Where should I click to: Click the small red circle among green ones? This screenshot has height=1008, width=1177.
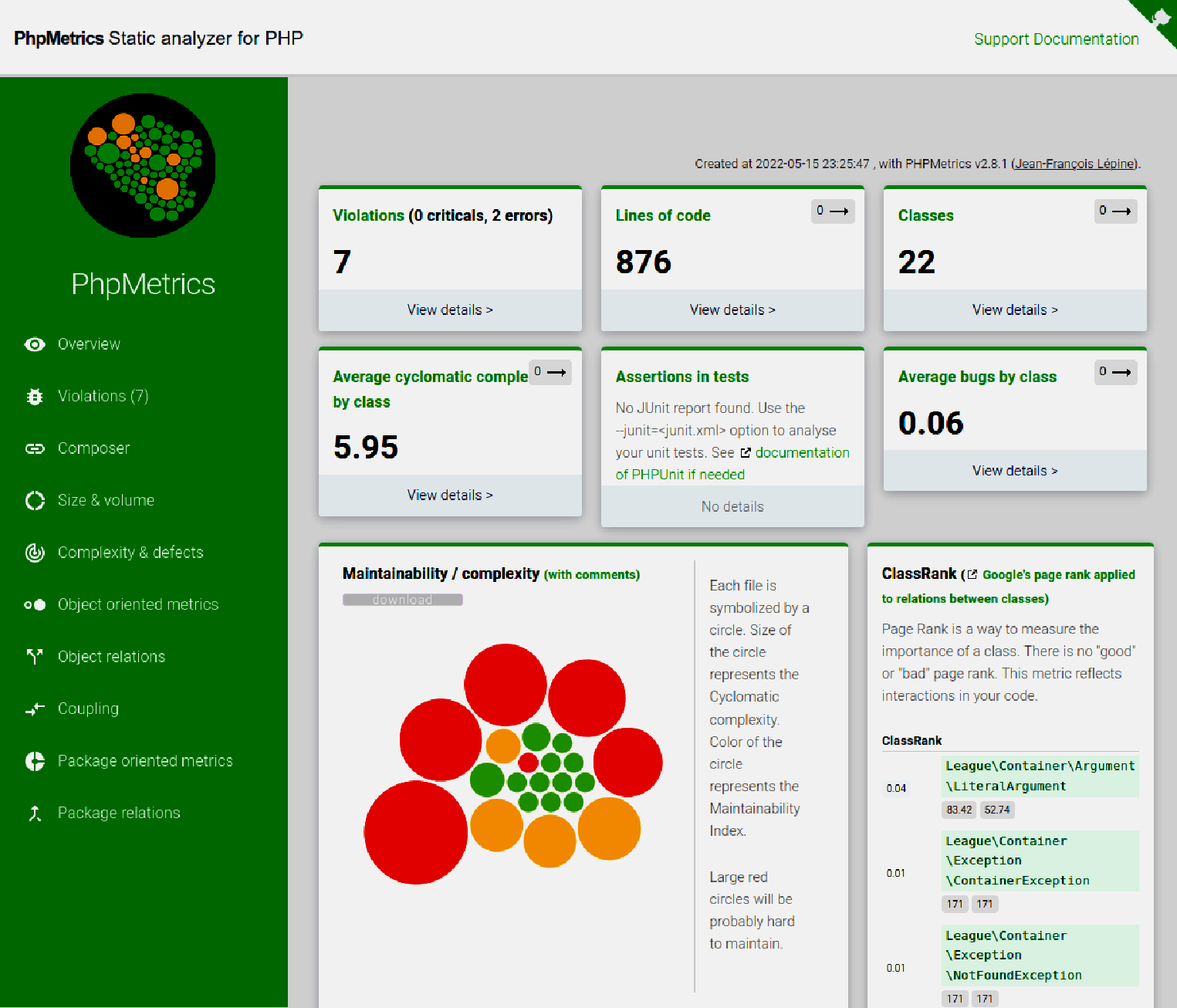528,763
